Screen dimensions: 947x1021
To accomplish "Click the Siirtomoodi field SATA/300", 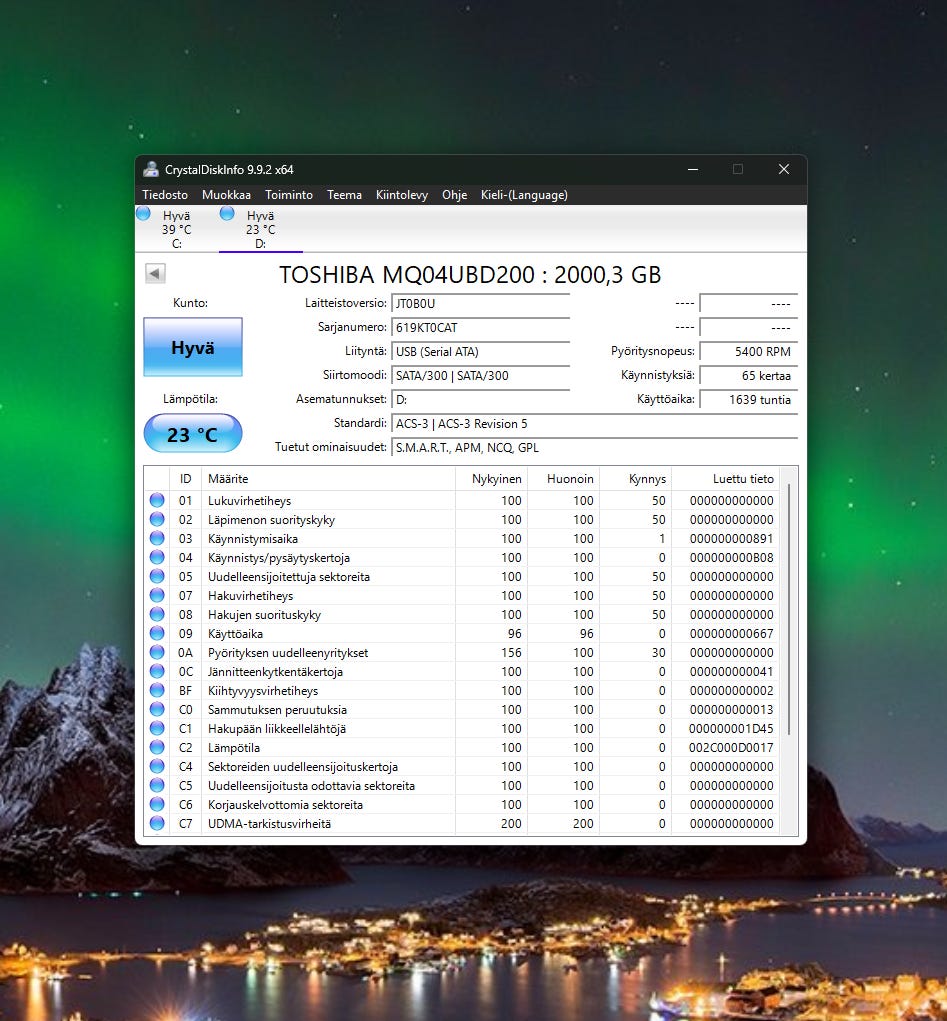I will pyautogui.click(x=481, y=376).
